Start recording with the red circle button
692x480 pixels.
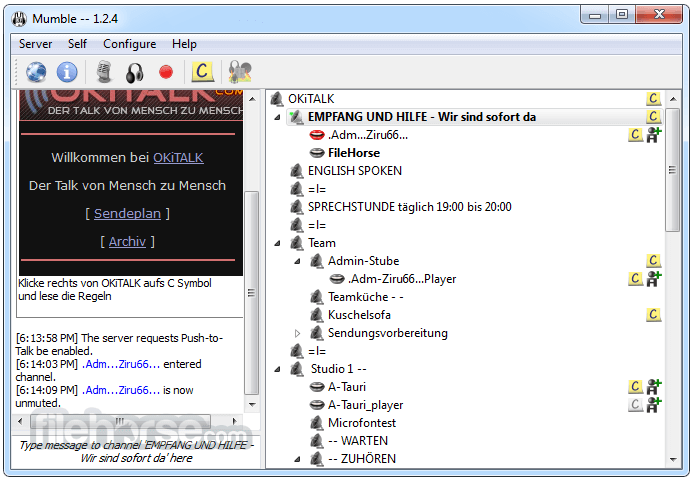(166, 72)
